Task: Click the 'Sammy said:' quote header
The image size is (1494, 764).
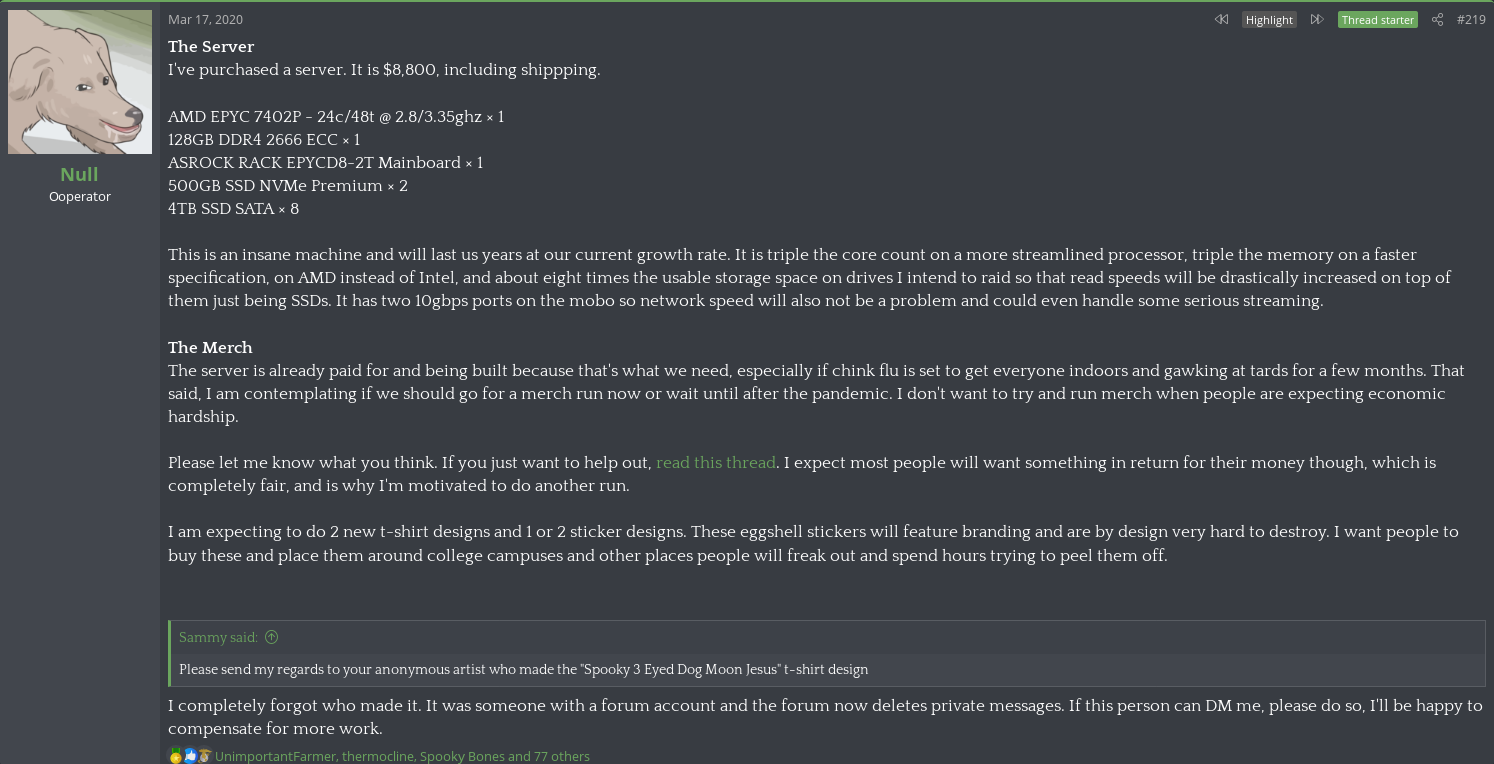Action: (x=218, y=637)
